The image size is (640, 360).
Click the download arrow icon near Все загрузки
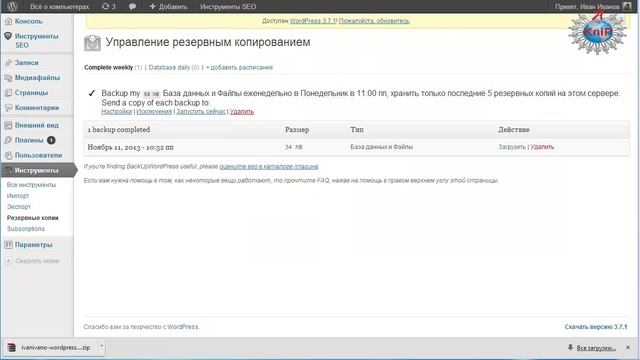(x=570, y=347)
